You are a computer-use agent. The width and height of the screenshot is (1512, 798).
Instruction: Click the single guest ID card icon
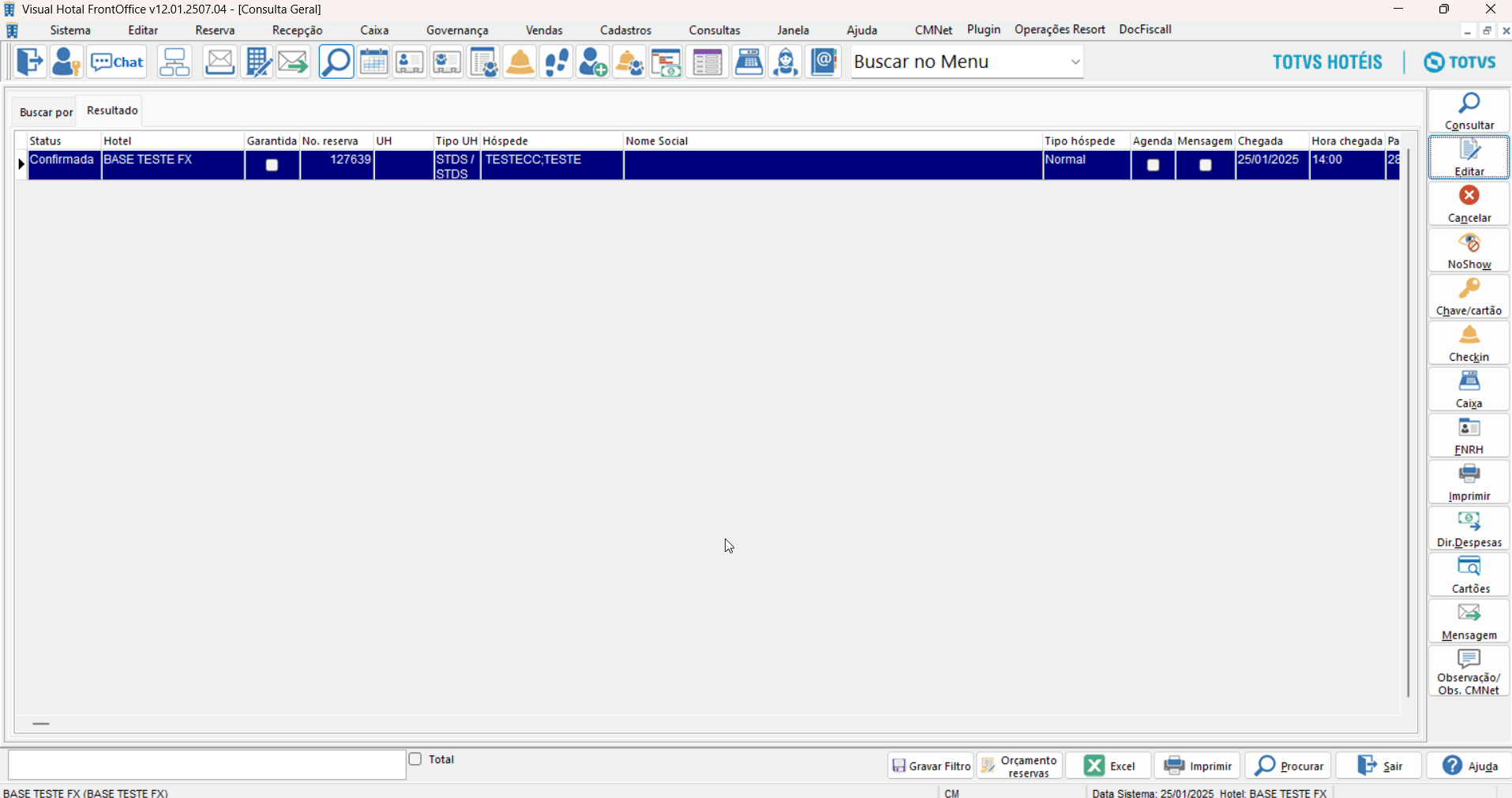click(x=410, y=62)
